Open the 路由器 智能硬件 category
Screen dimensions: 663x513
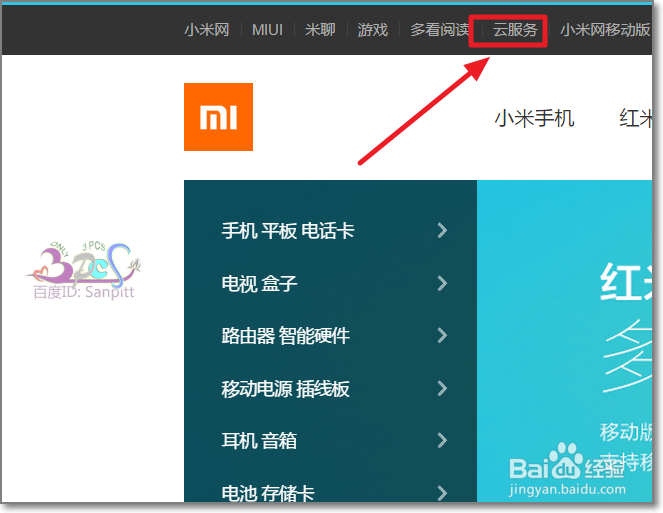click(x=285, y=336)
